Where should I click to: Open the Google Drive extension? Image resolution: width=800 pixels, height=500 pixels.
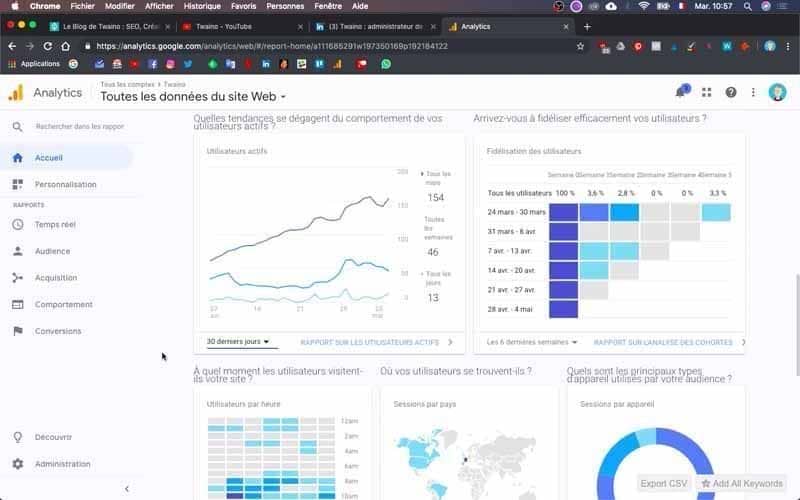click(x=621, y=46)
